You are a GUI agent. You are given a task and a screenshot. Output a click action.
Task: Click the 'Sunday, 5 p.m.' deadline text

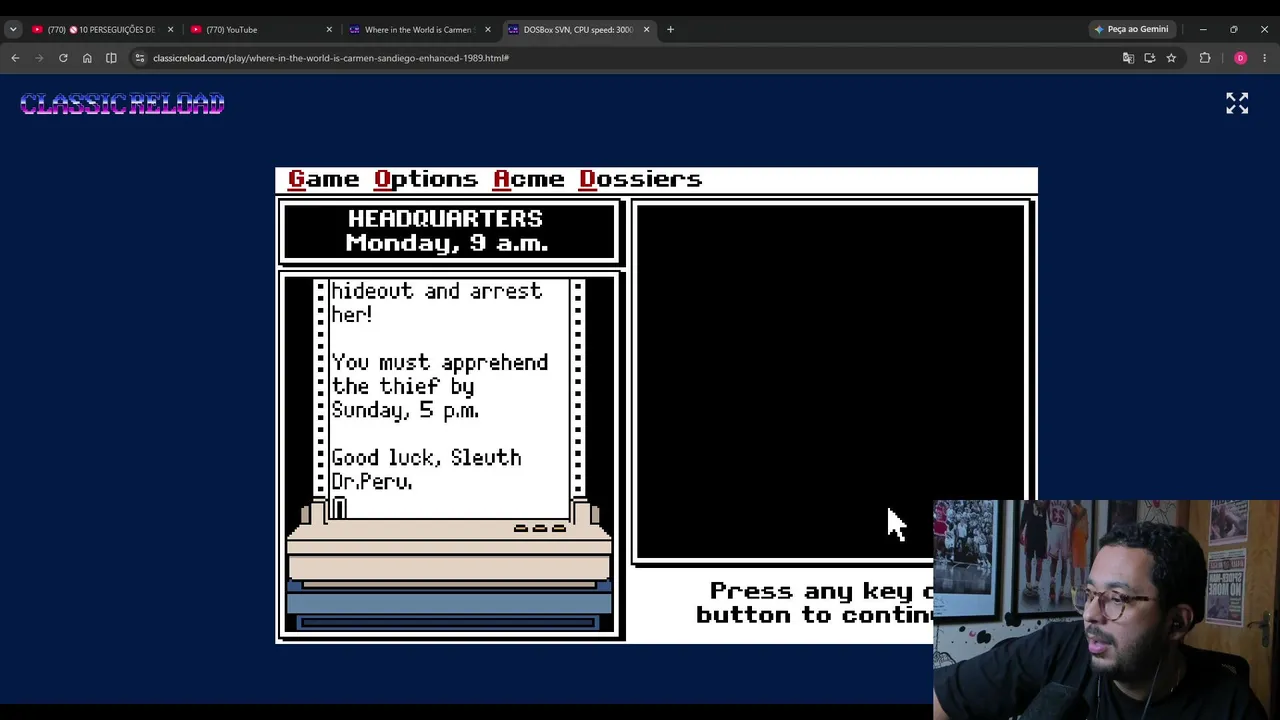coord(405,410)
